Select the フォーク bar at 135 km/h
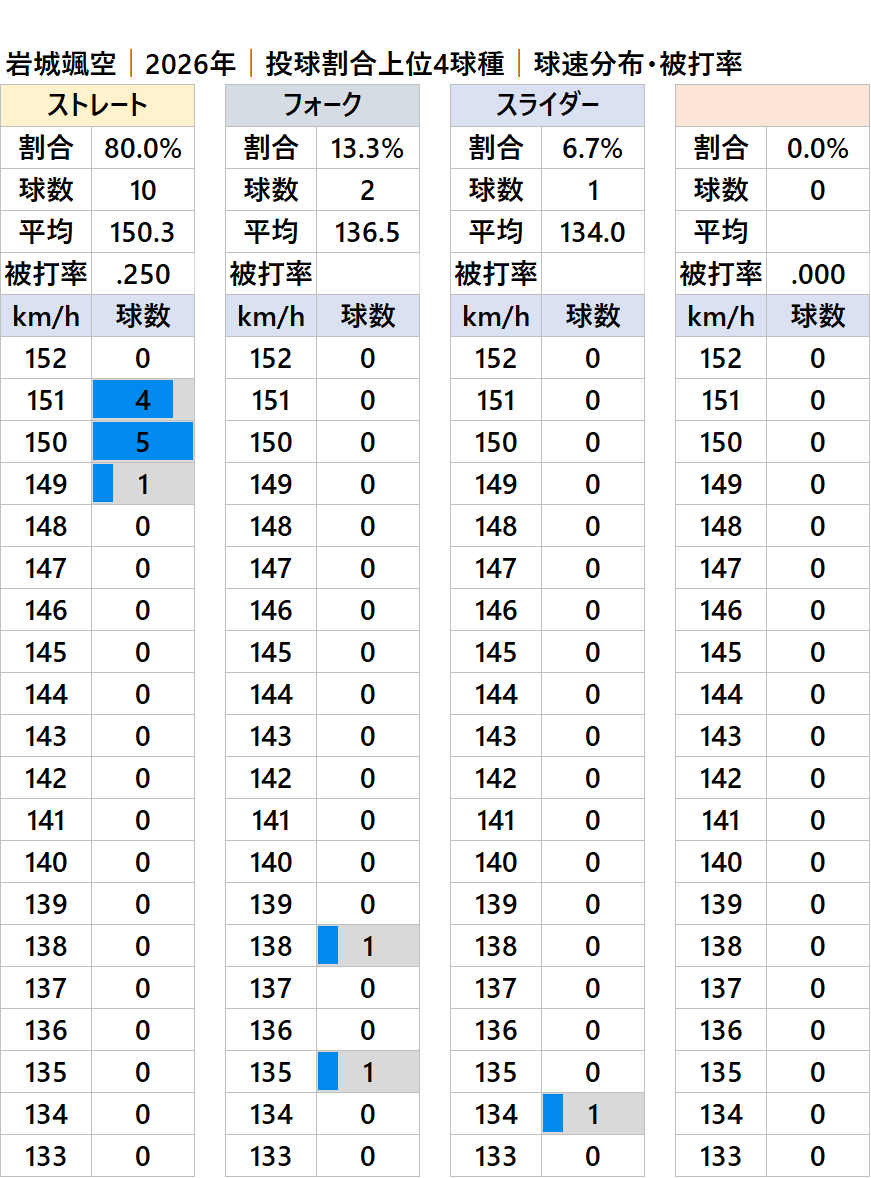The height and width of the screenshot is (1178, 871). click(x=329, y=1072)
